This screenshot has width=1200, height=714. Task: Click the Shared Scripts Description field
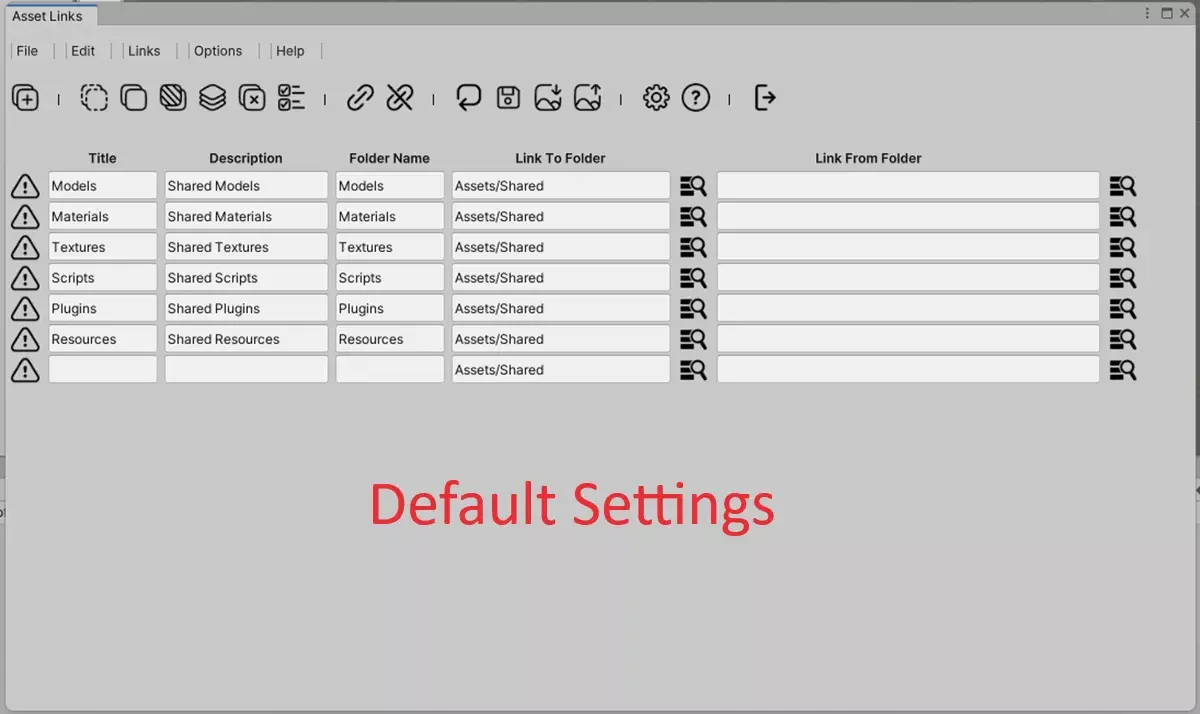tap(246, 278)
